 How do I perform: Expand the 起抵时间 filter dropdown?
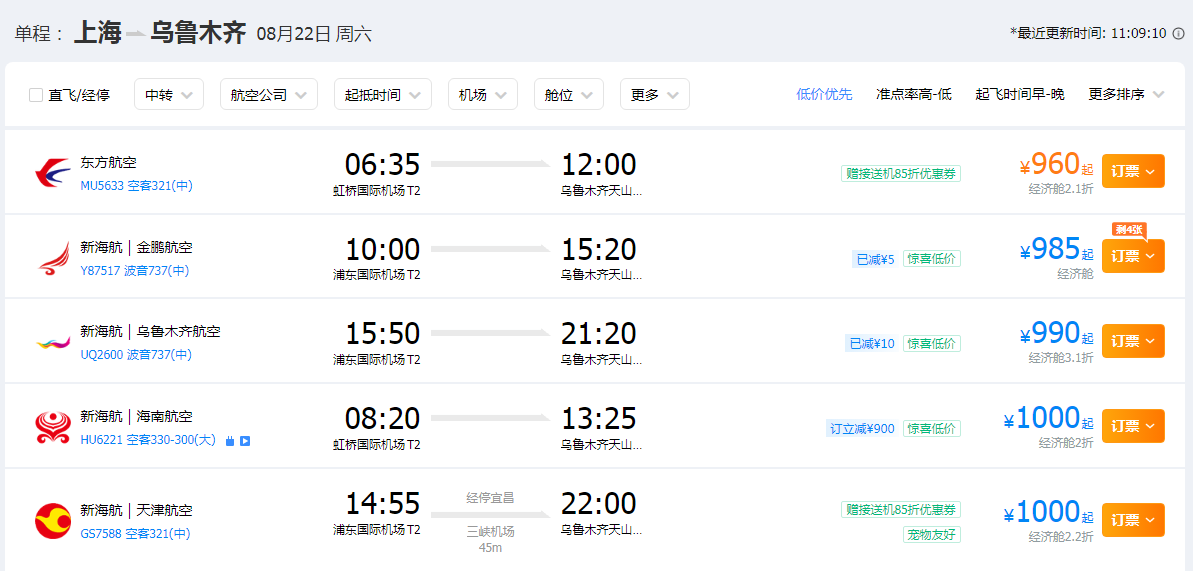(x=383, y=94)
